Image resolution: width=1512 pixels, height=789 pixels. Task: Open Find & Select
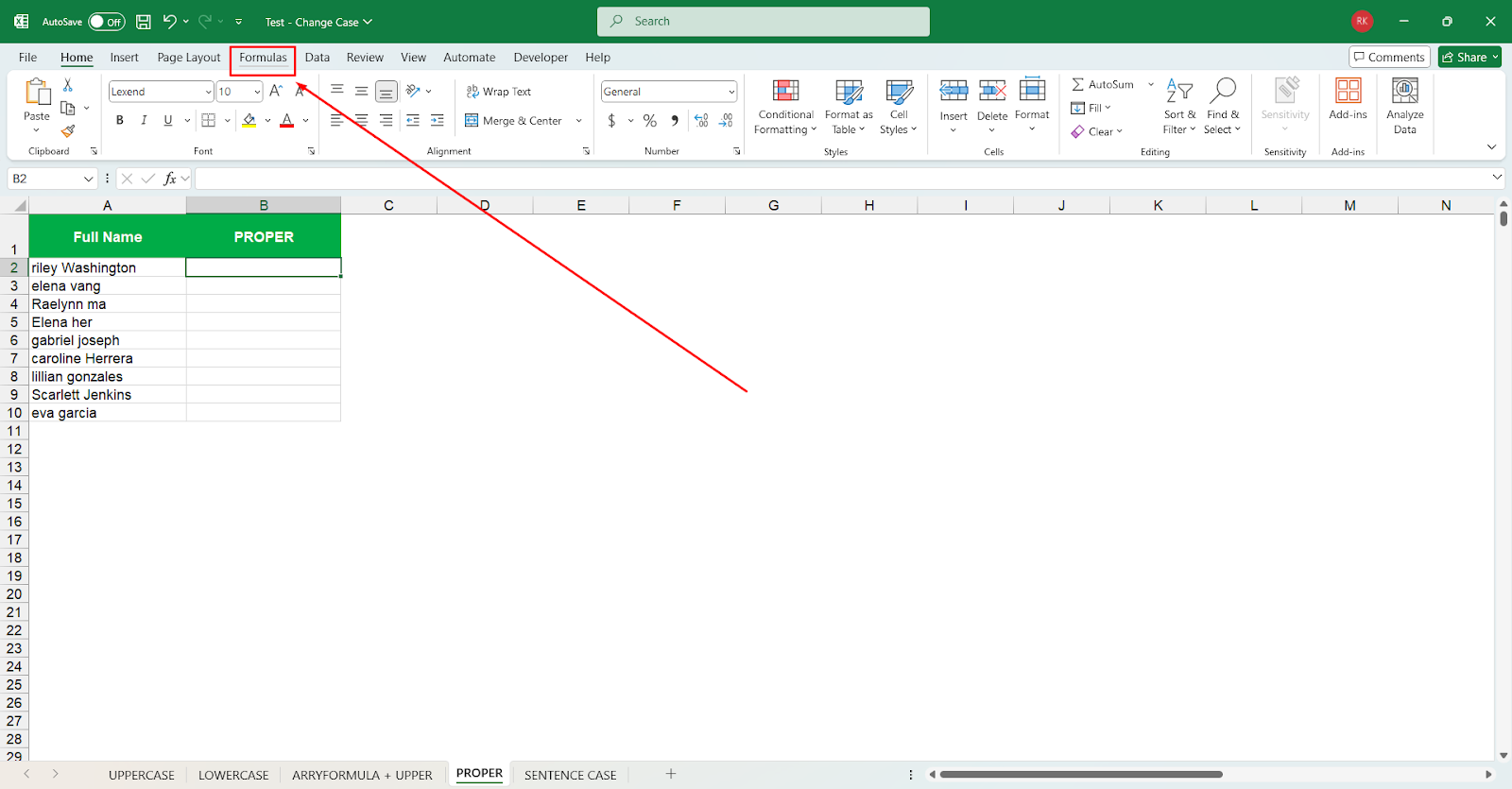click(x=1223, y=106)
